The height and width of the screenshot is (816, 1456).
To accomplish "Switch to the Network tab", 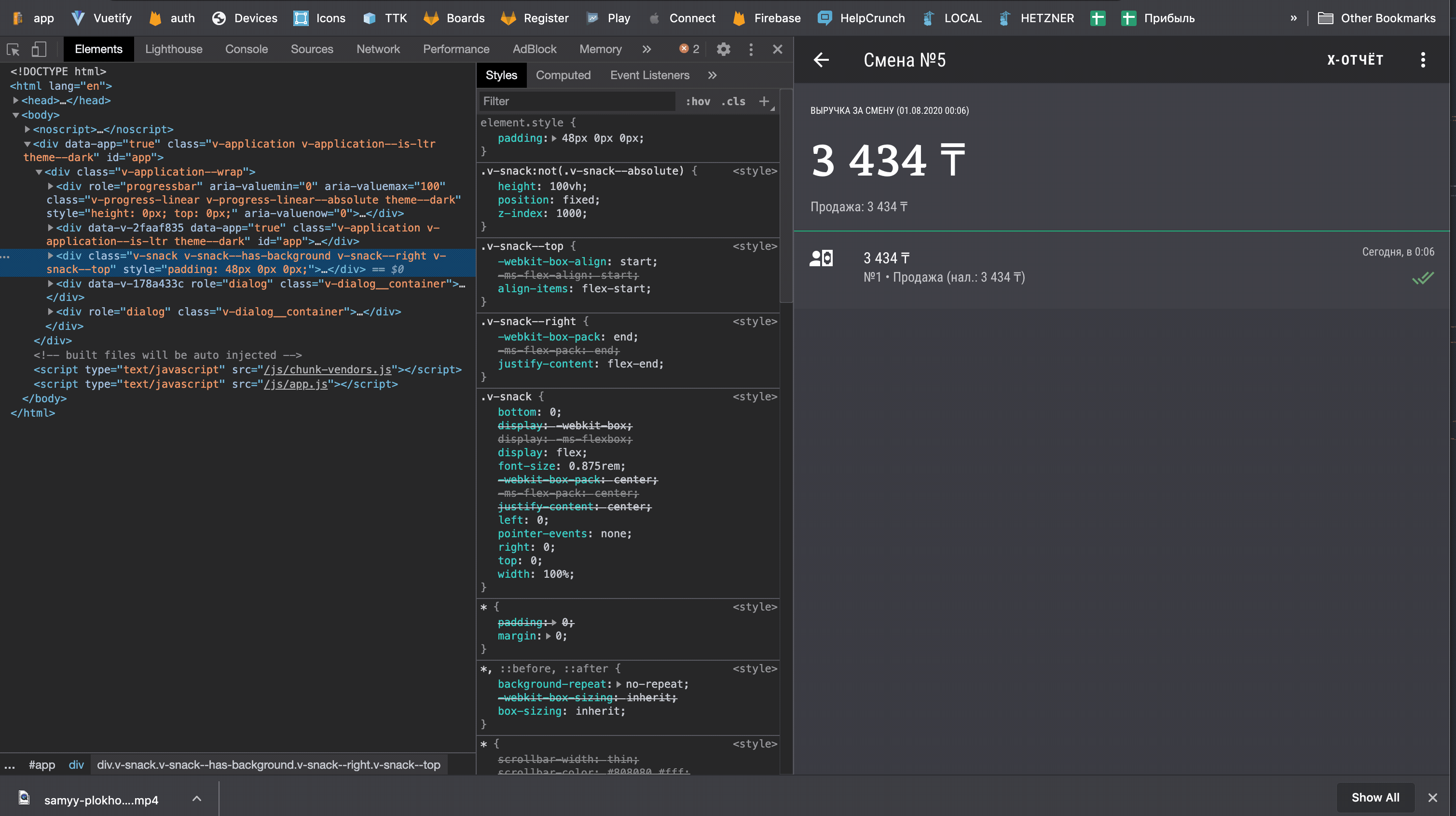I will [x=378, y=49].
